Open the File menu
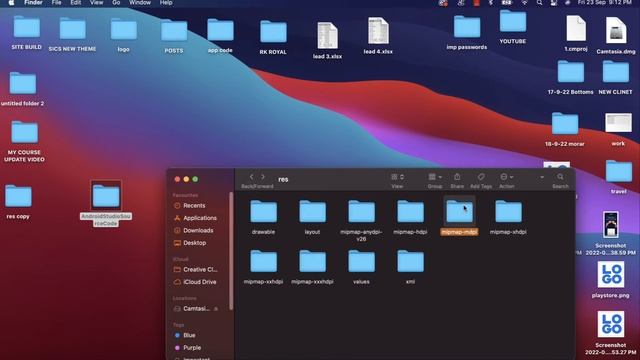The image size is (640, 360). coord(56,2)
